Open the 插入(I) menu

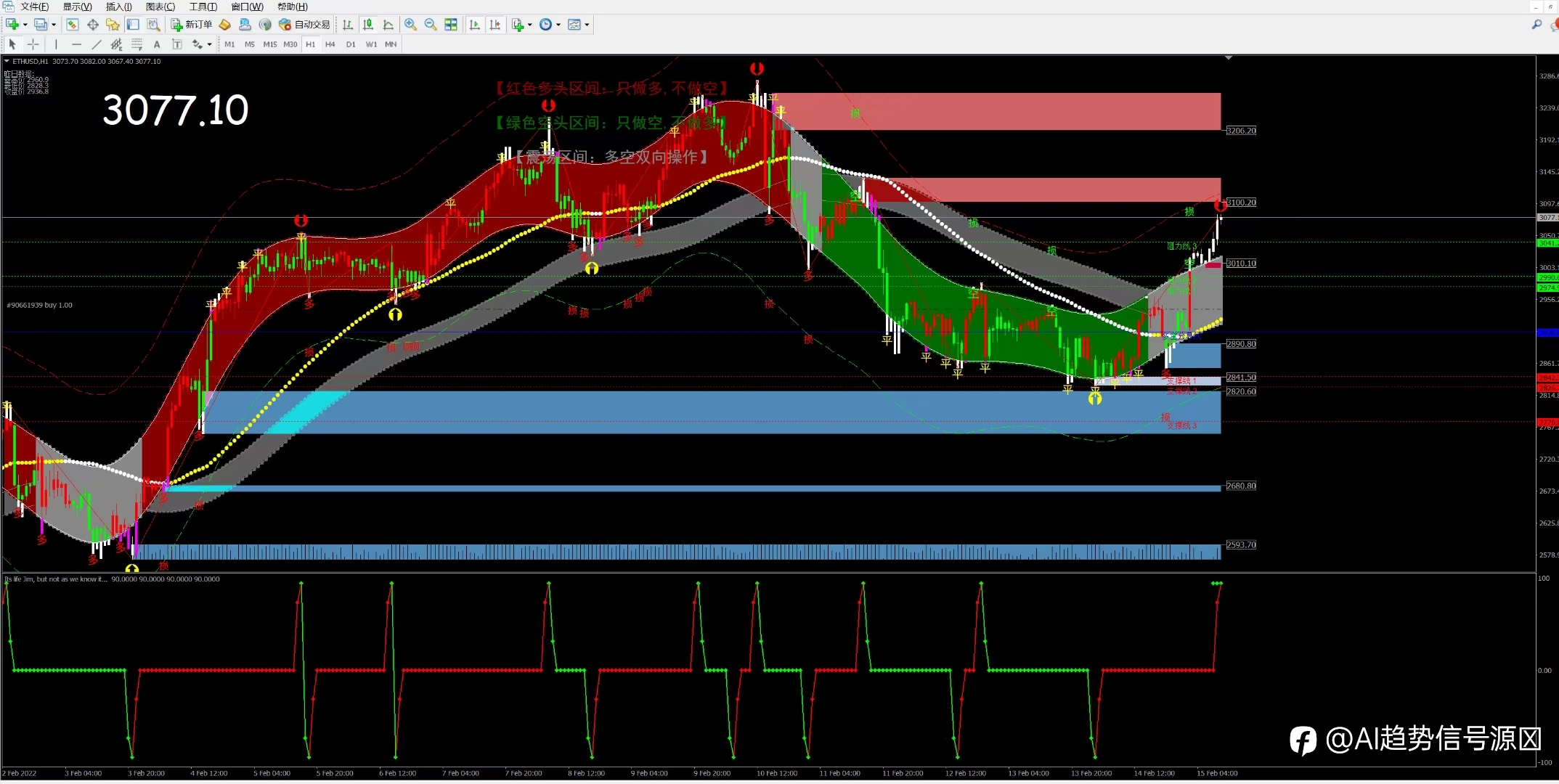pos(119,7)
